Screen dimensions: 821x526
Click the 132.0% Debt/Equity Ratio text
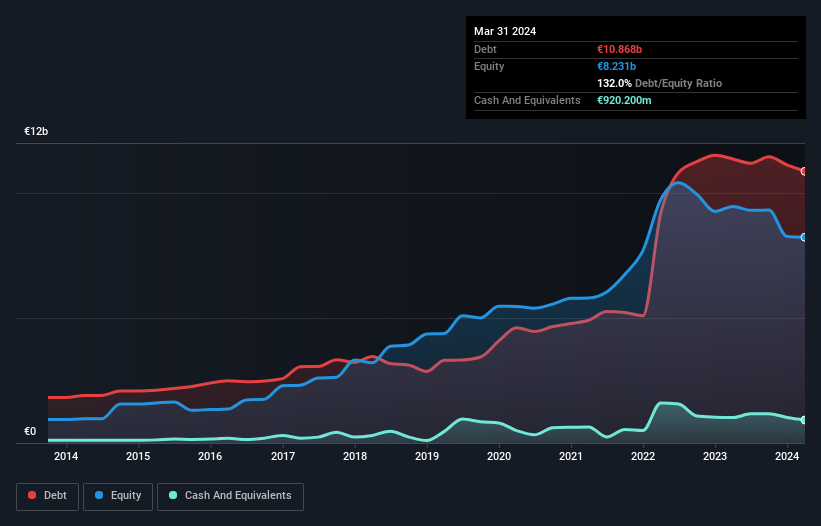(x=659, y=83)
